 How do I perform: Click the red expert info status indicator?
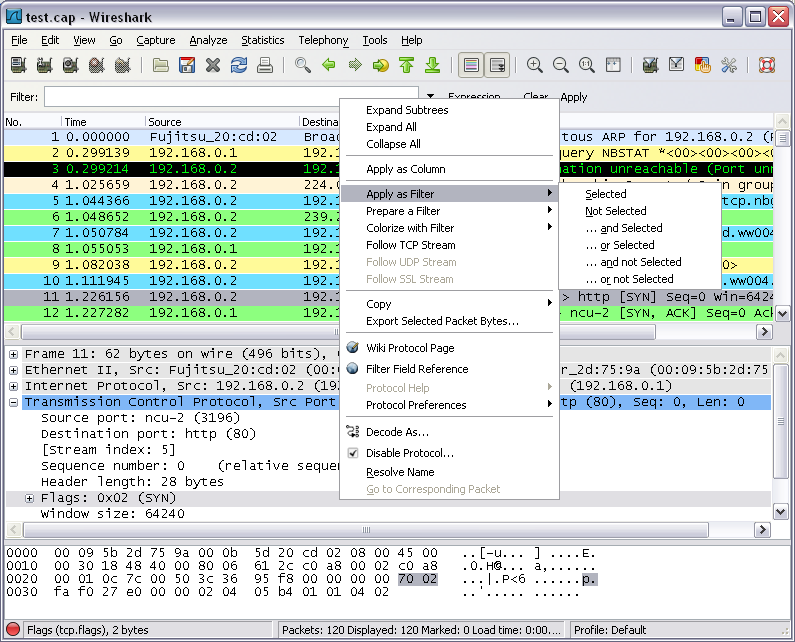click(13, 631)
